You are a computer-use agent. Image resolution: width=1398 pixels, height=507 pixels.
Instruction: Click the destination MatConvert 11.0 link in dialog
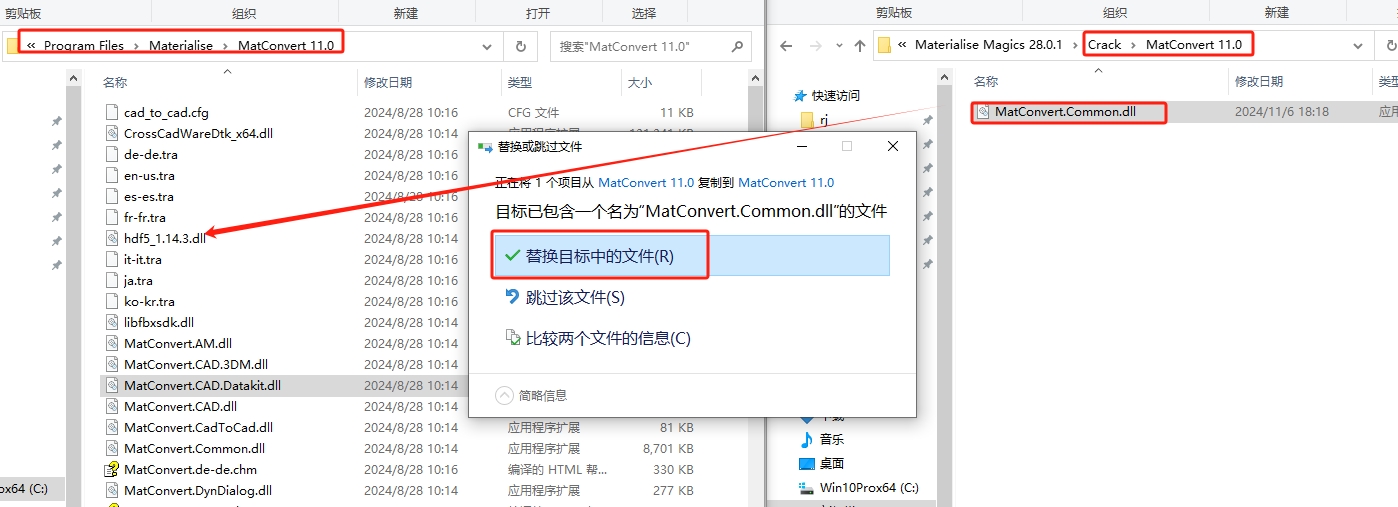tap(786, 183)
